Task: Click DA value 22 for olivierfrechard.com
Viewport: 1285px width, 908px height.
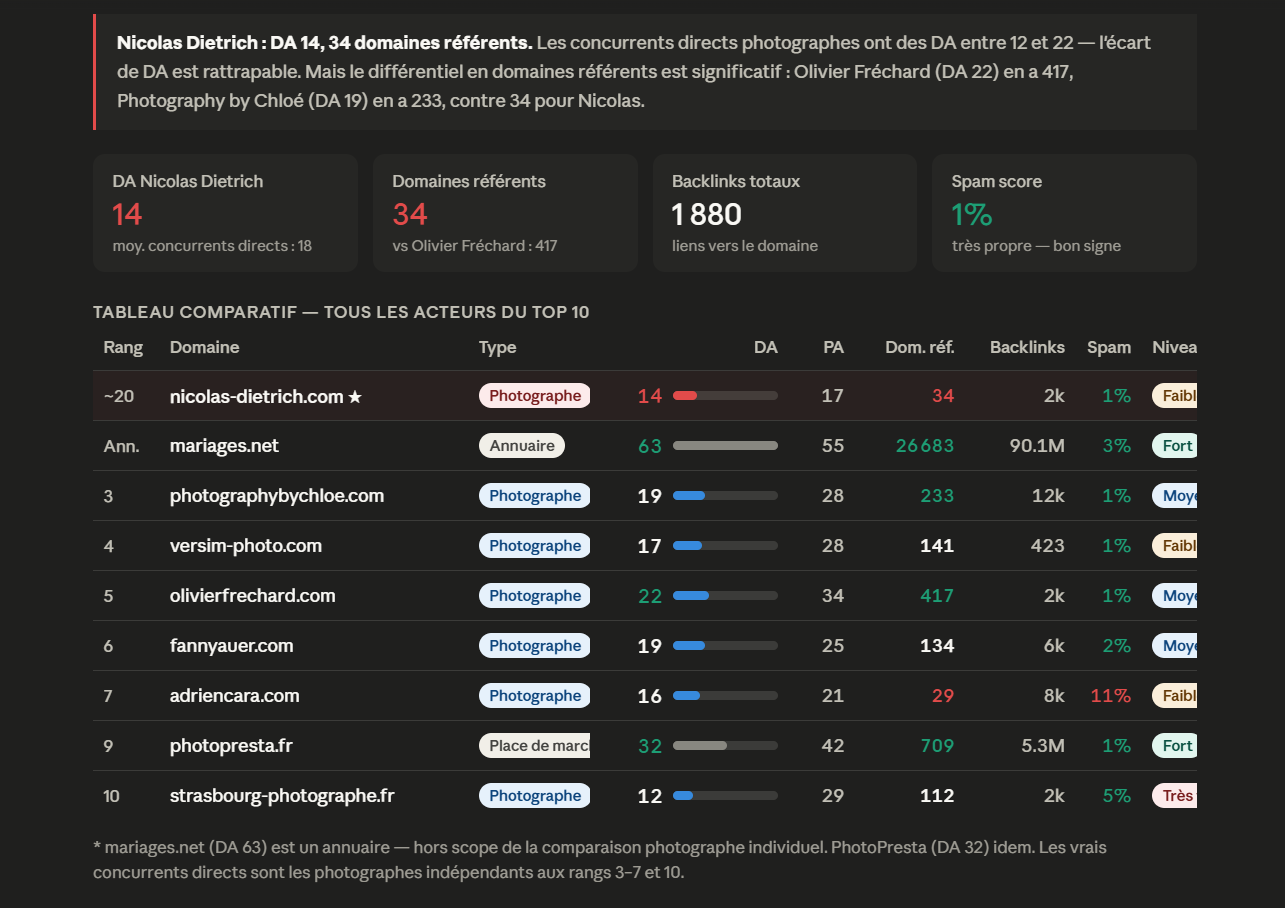Action: [650, 596]
